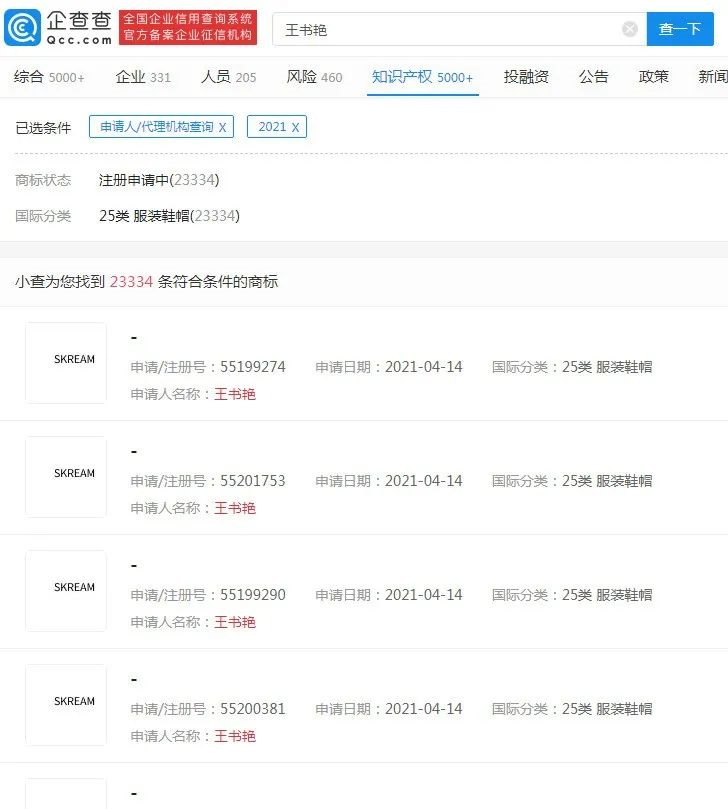The height and width of the screenshot is (809, 728).
Task: Click applicant 王书艳 under number 55199274
Action: pyautogui.click(x=235, y=394)
